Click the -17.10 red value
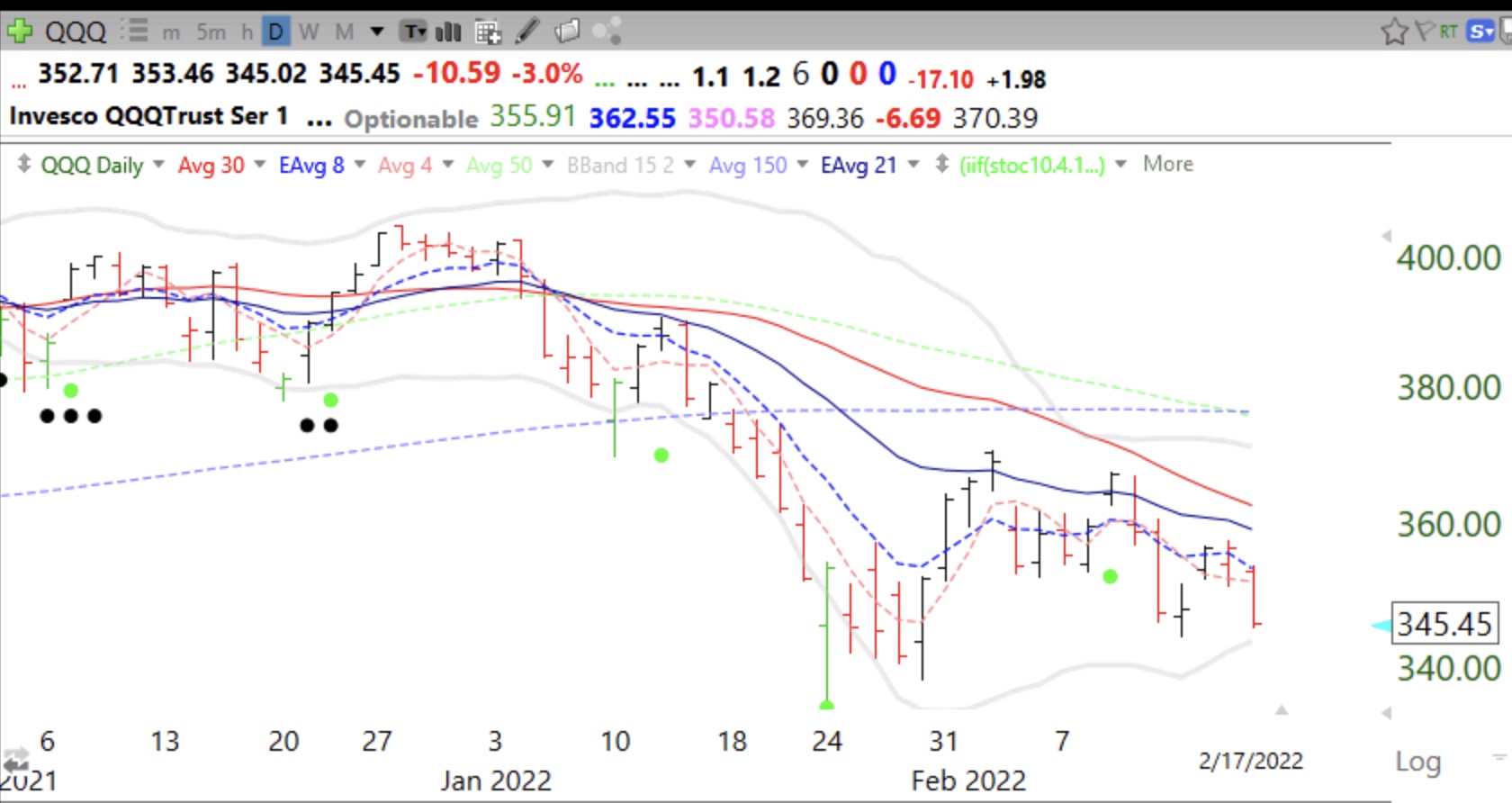 point(940,80)
